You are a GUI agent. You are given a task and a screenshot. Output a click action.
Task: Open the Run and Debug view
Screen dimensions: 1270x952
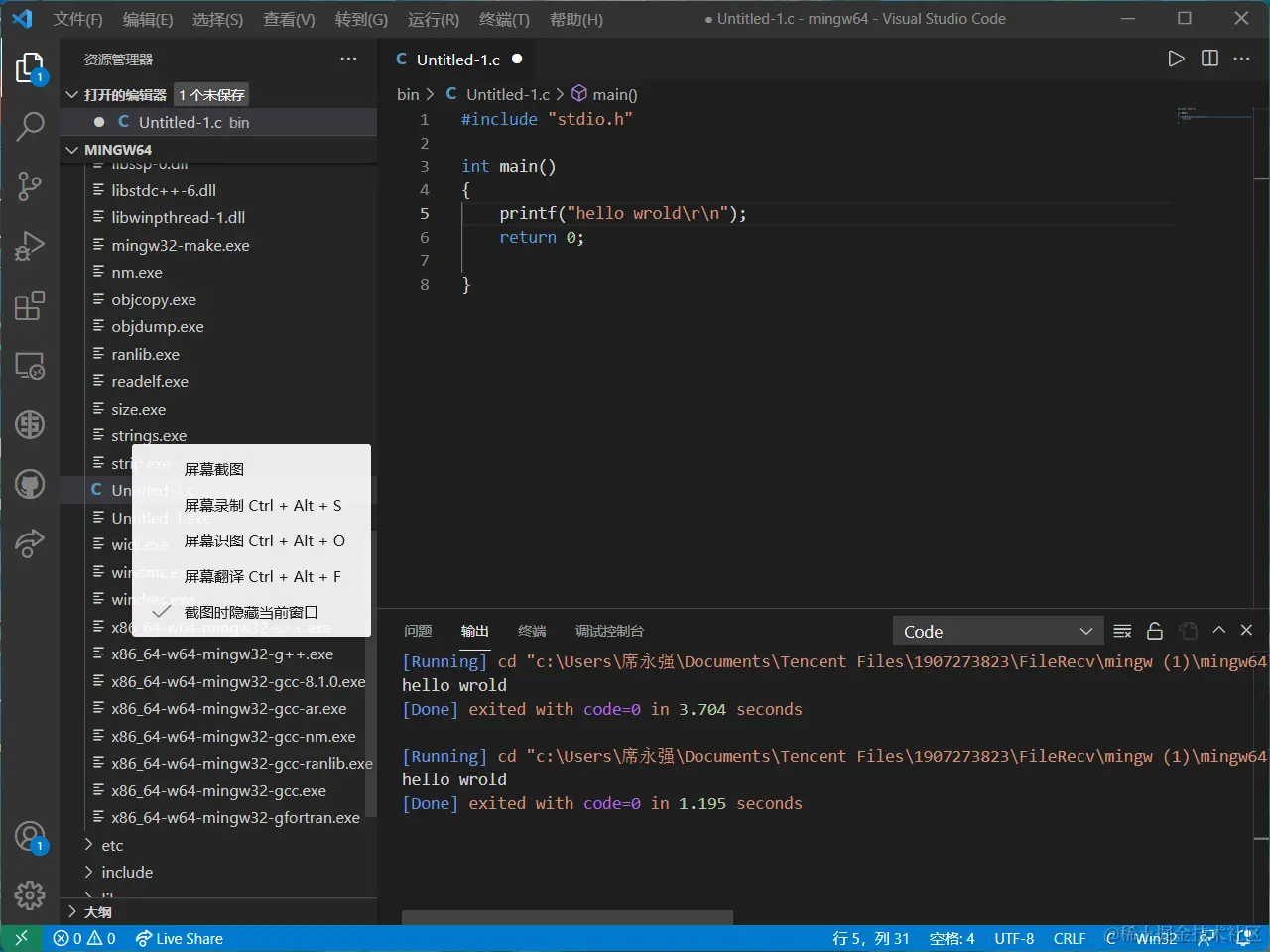[x=30, y=245]
